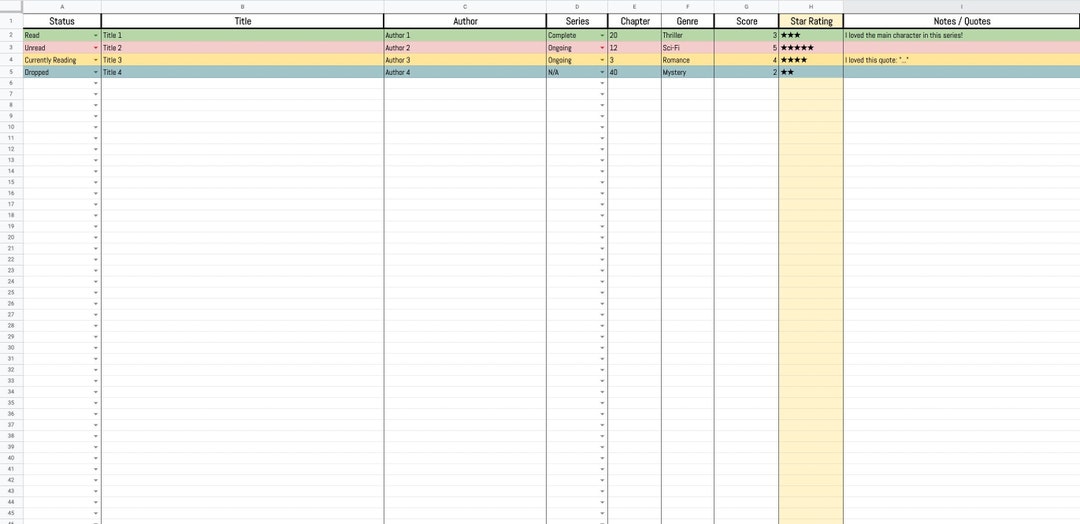The image size is (1080, 524).
Task: Open the empty Status dropdown in row 20
Action: [96, 238]
